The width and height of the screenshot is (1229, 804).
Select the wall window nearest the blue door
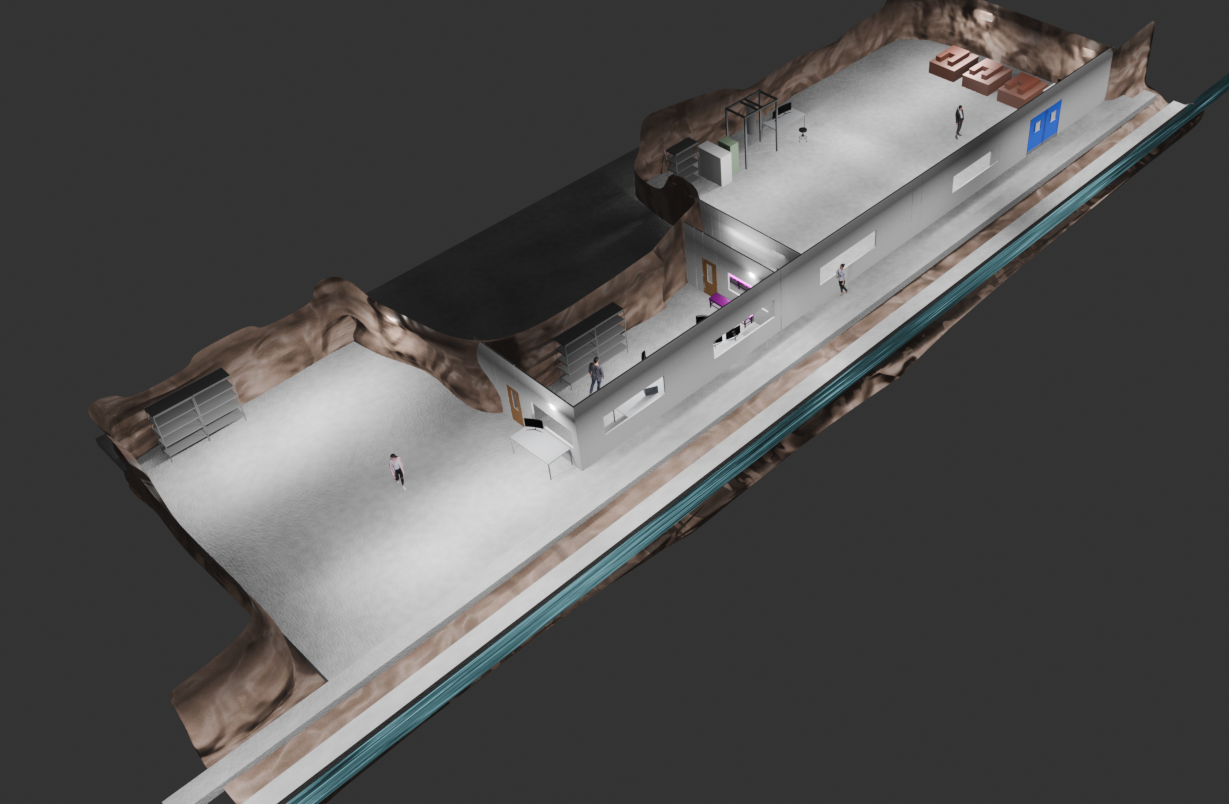pyautogui.click(x=971, y=172)
